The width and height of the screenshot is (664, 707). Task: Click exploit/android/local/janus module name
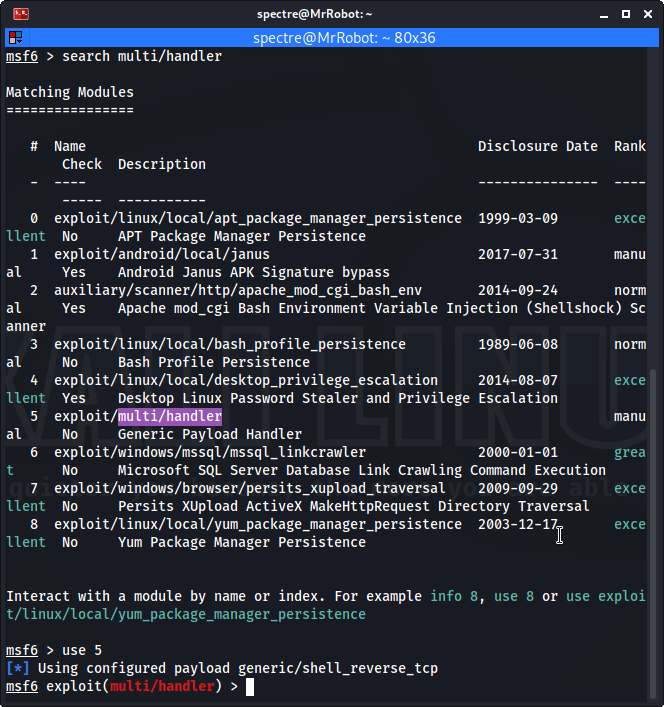pos(162,254)
